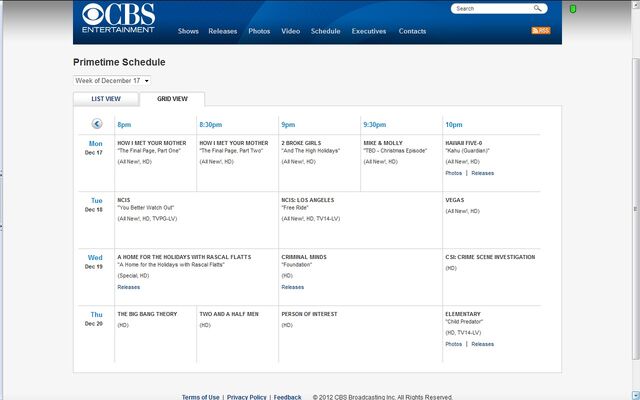
Task: Click the Elementary title
Action: [x=463, y=314]
